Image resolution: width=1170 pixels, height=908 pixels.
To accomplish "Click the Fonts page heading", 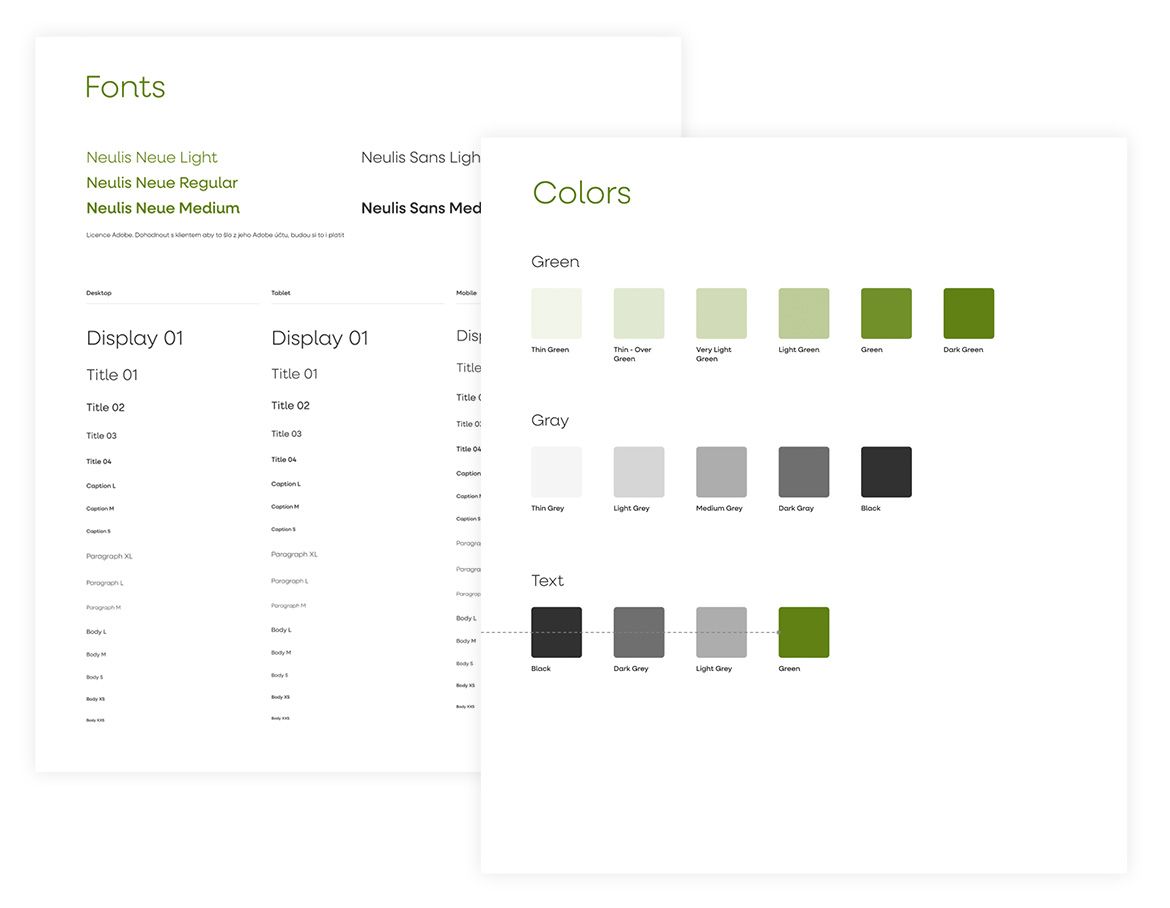I will pos(125,87).
